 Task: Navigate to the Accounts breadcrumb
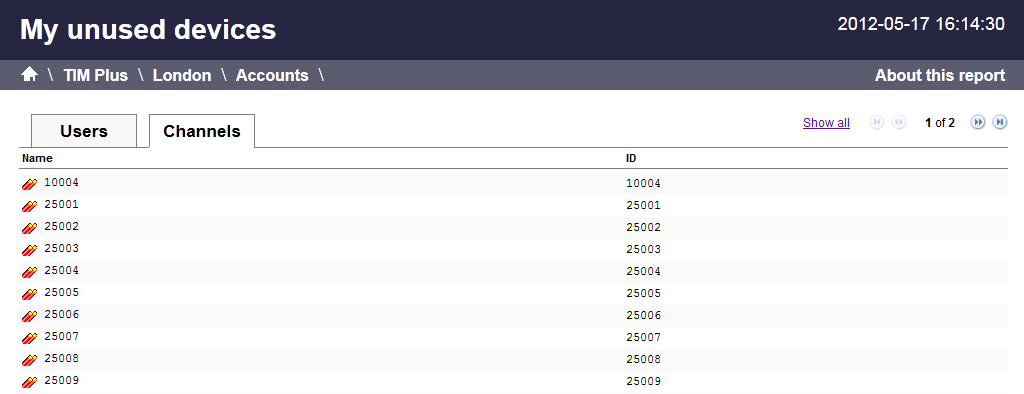pyautogui.click(x=272, y=75)
